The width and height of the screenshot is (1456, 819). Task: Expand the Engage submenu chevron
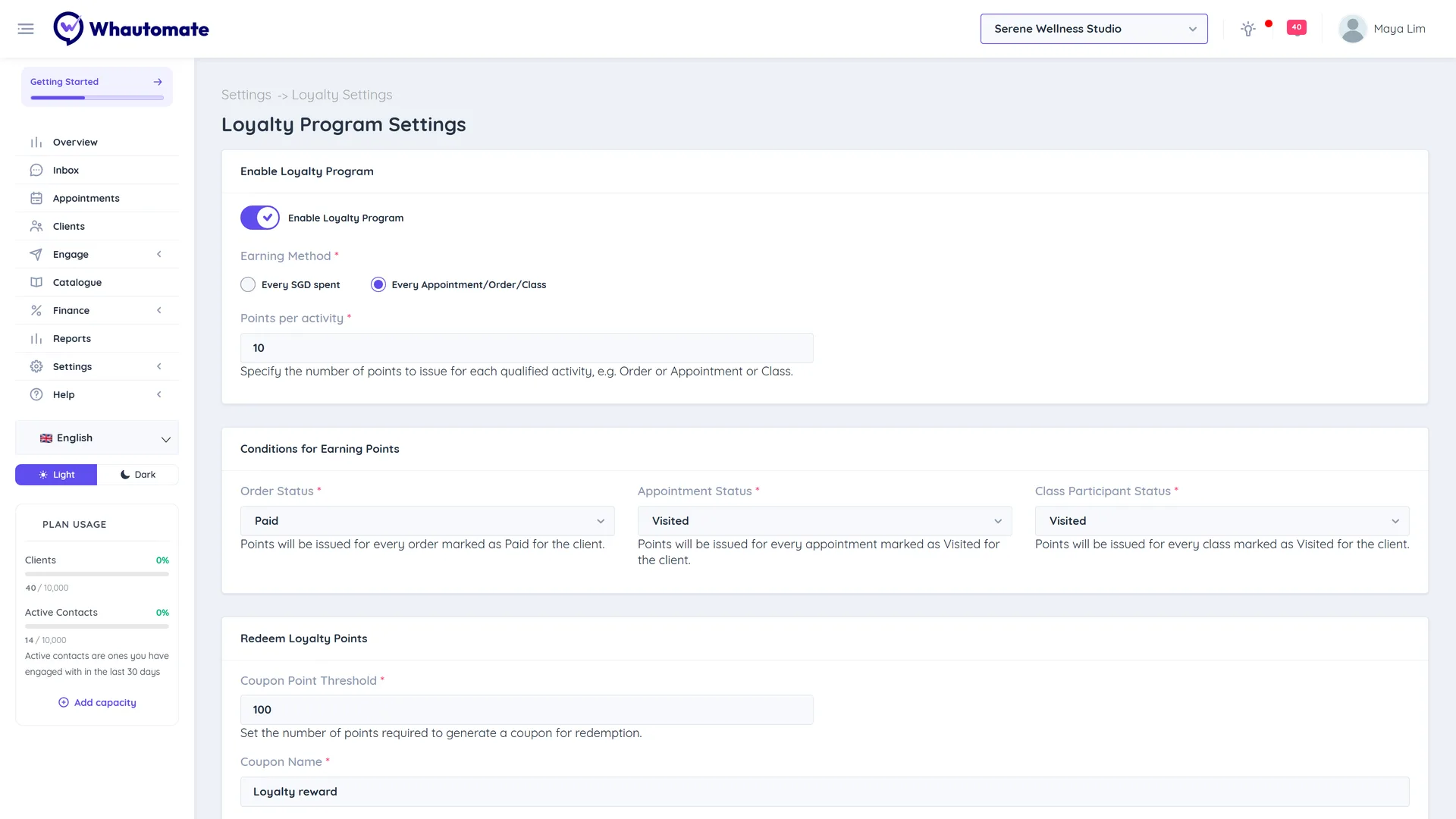[159, 255]
